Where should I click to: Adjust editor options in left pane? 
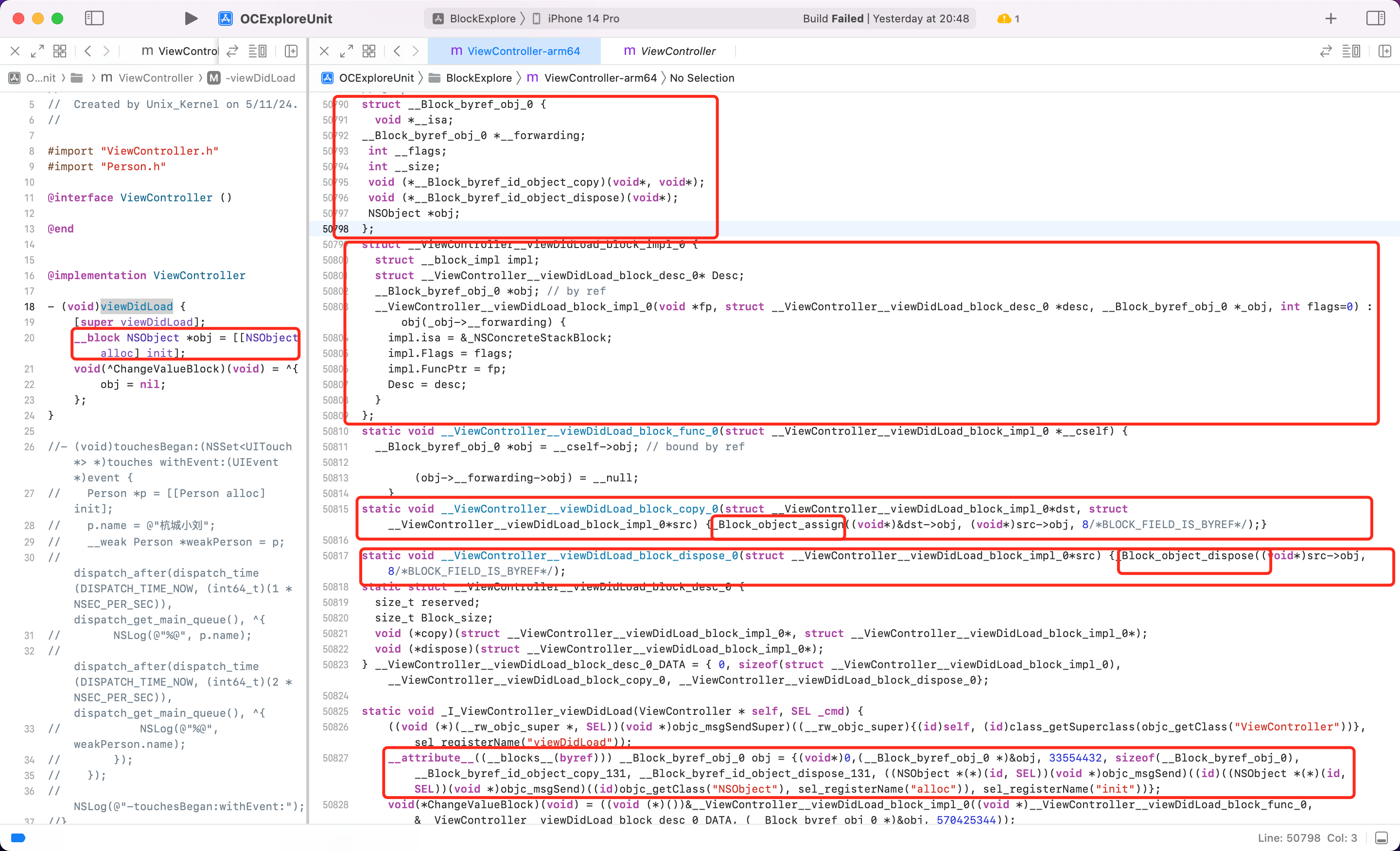(257, 51)
